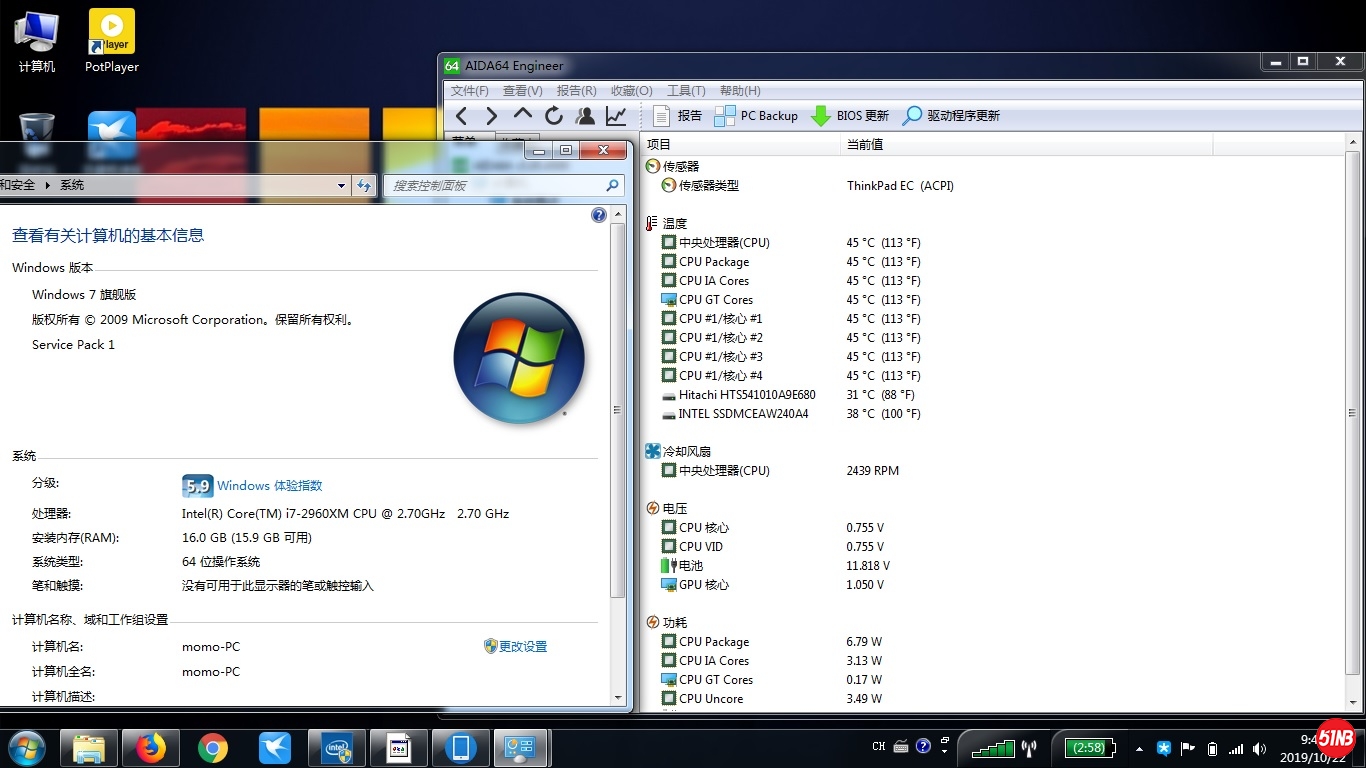Open PC Backup from the toolbar
1366x768 pixels.
(756, 116)
